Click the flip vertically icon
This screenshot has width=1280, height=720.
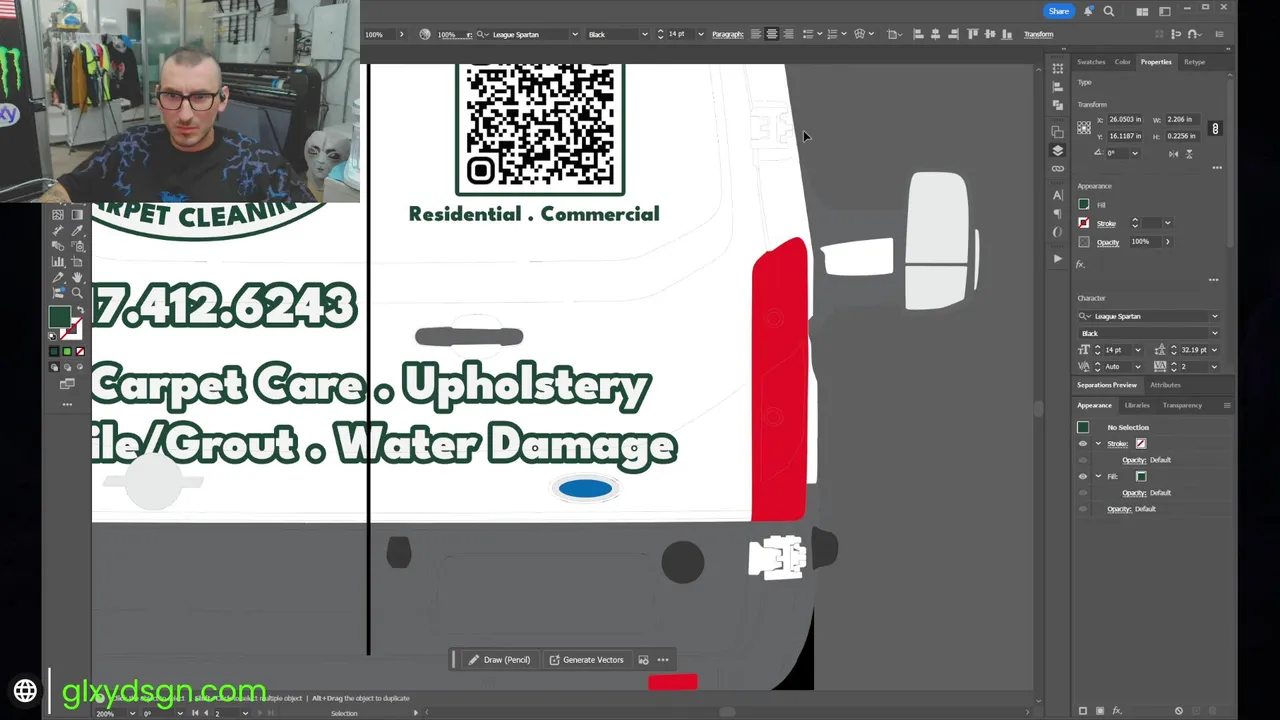tap(1189, 153)
